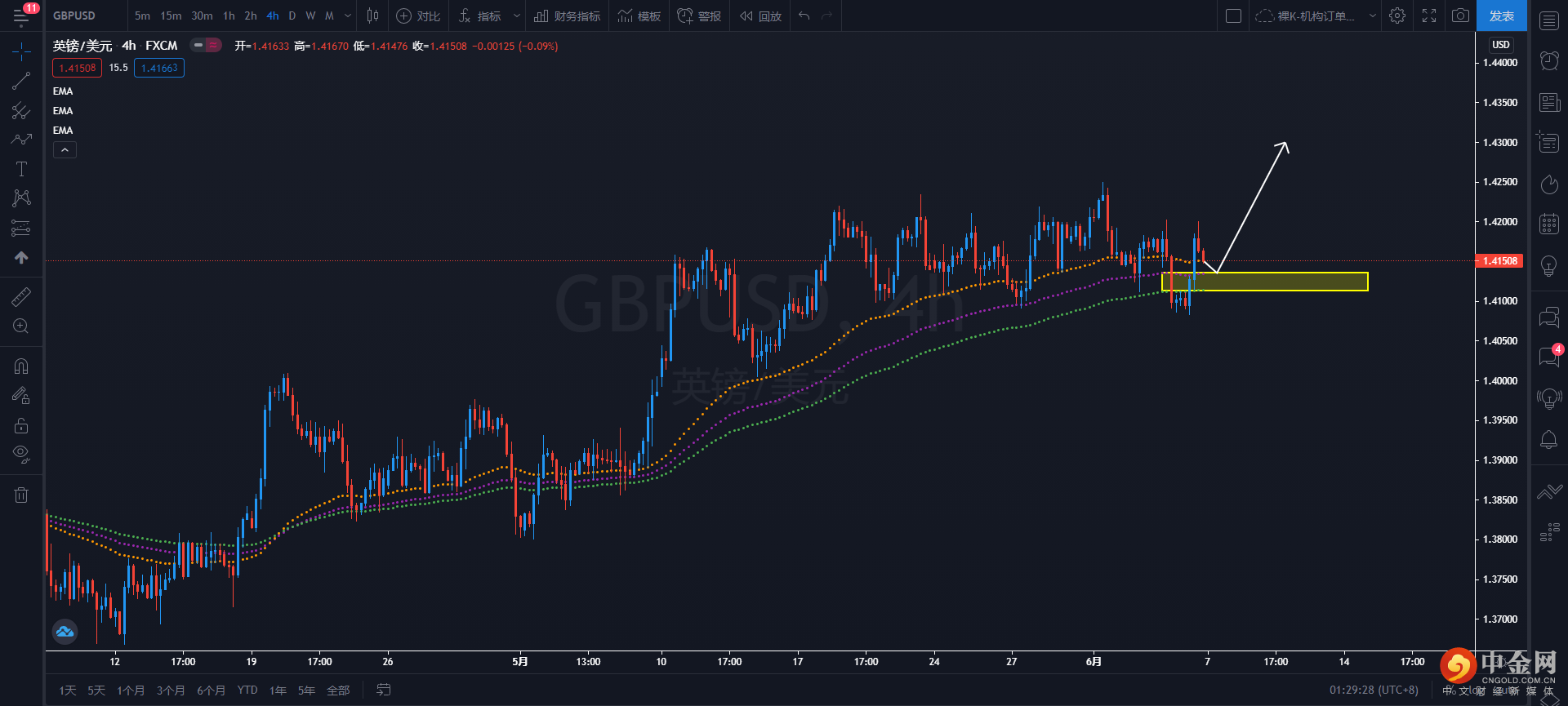Select the 4h timeframe
This screenshot has width=1568, height=706.
[x=273, y=16]
